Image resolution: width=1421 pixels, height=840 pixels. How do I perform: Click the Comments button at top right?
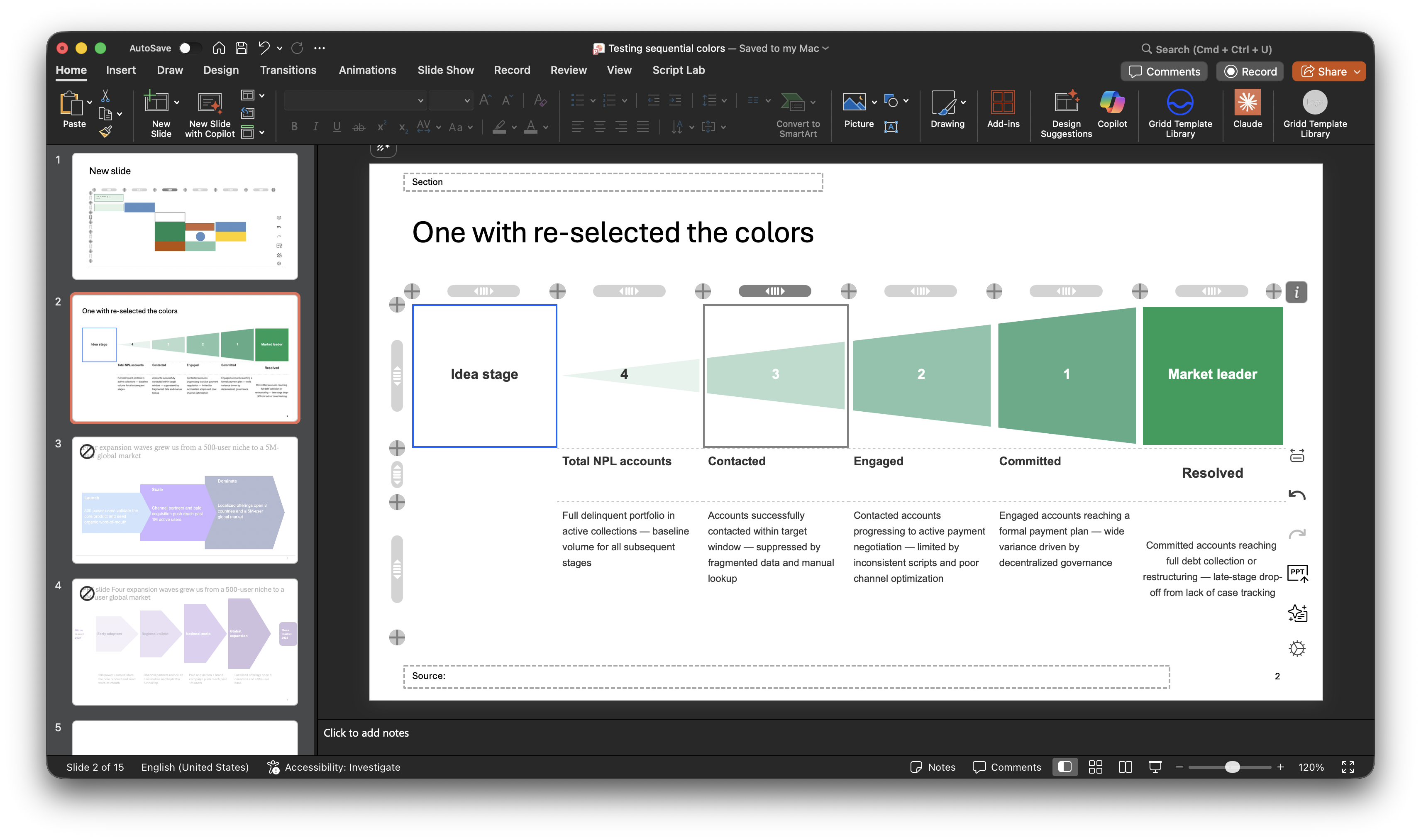[x=1164, y=72]
